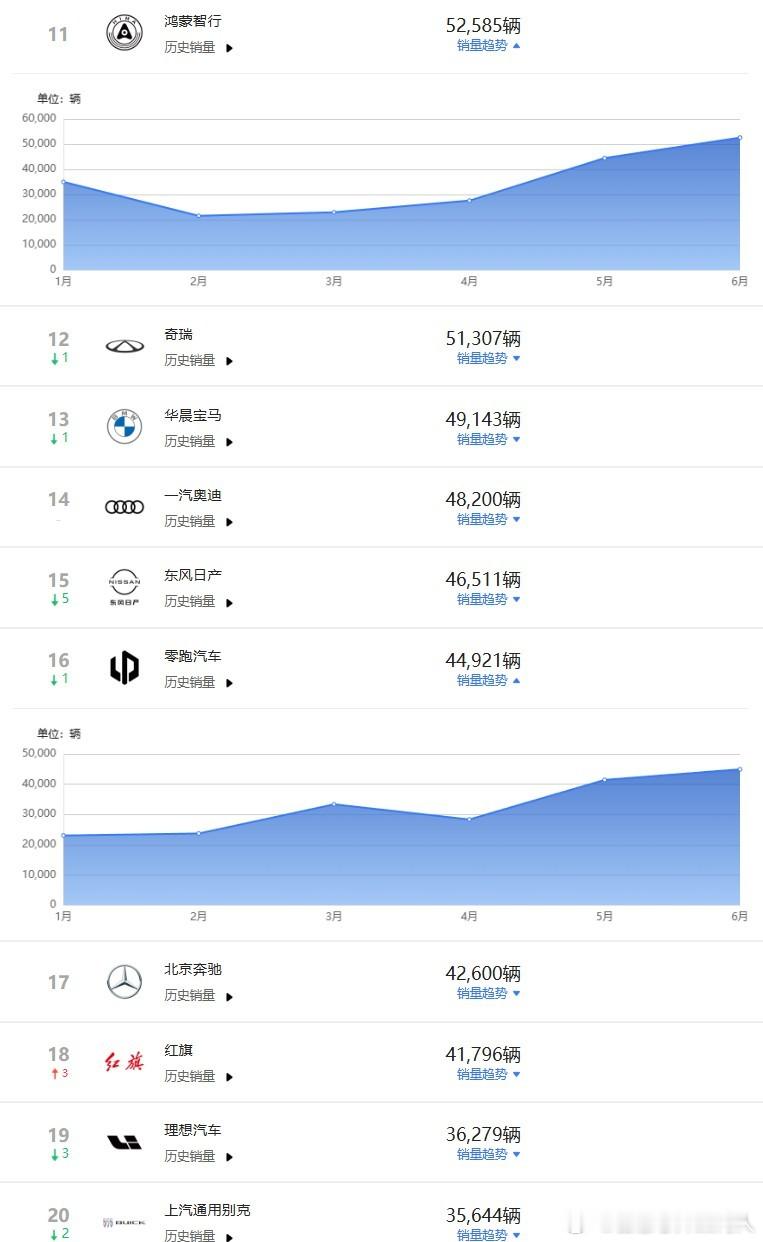This screenshot has height=1242, width=763.
Task: Open 历史销量 for 鸿蒙智行
Action: click(198, 47)
